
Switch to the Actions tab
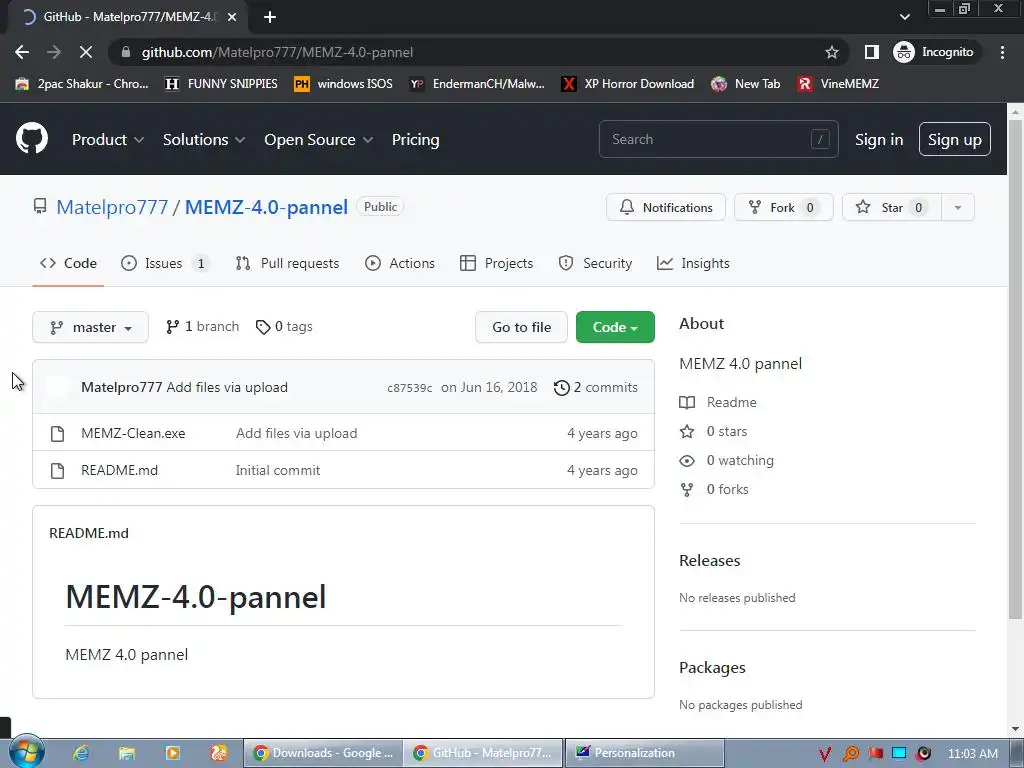pyautogui.click(x=400, y=263)
